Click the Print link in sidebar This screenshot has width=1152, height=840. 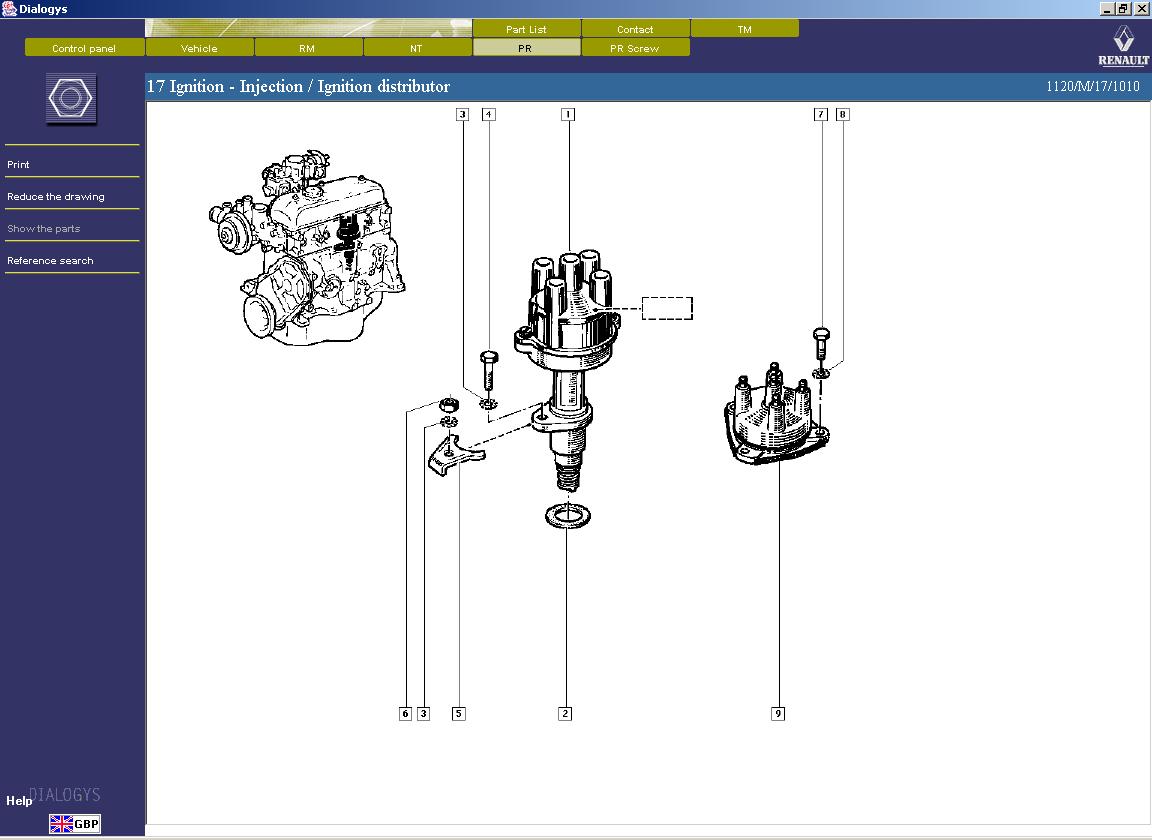[x=18, y=165]
